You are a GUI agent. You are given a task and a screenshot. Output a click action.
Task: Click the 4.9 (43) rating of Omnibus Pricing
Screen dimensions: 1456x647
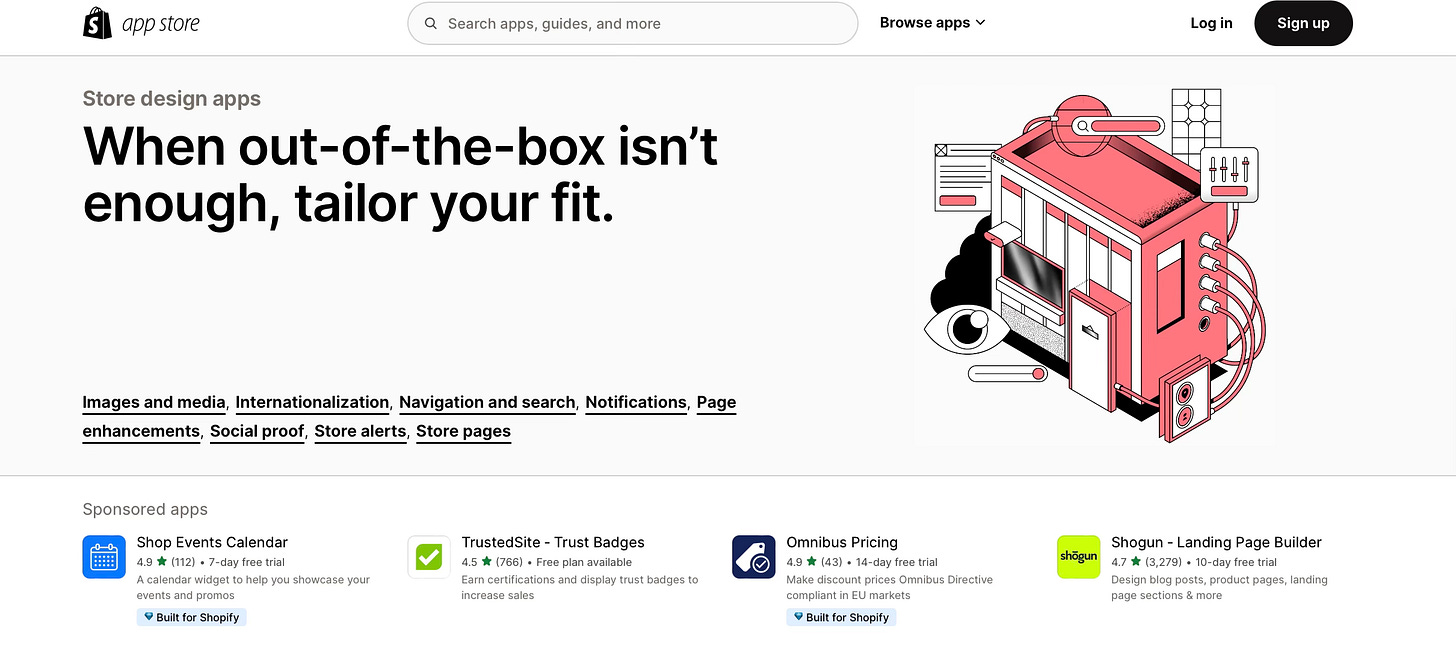[812, 562]
